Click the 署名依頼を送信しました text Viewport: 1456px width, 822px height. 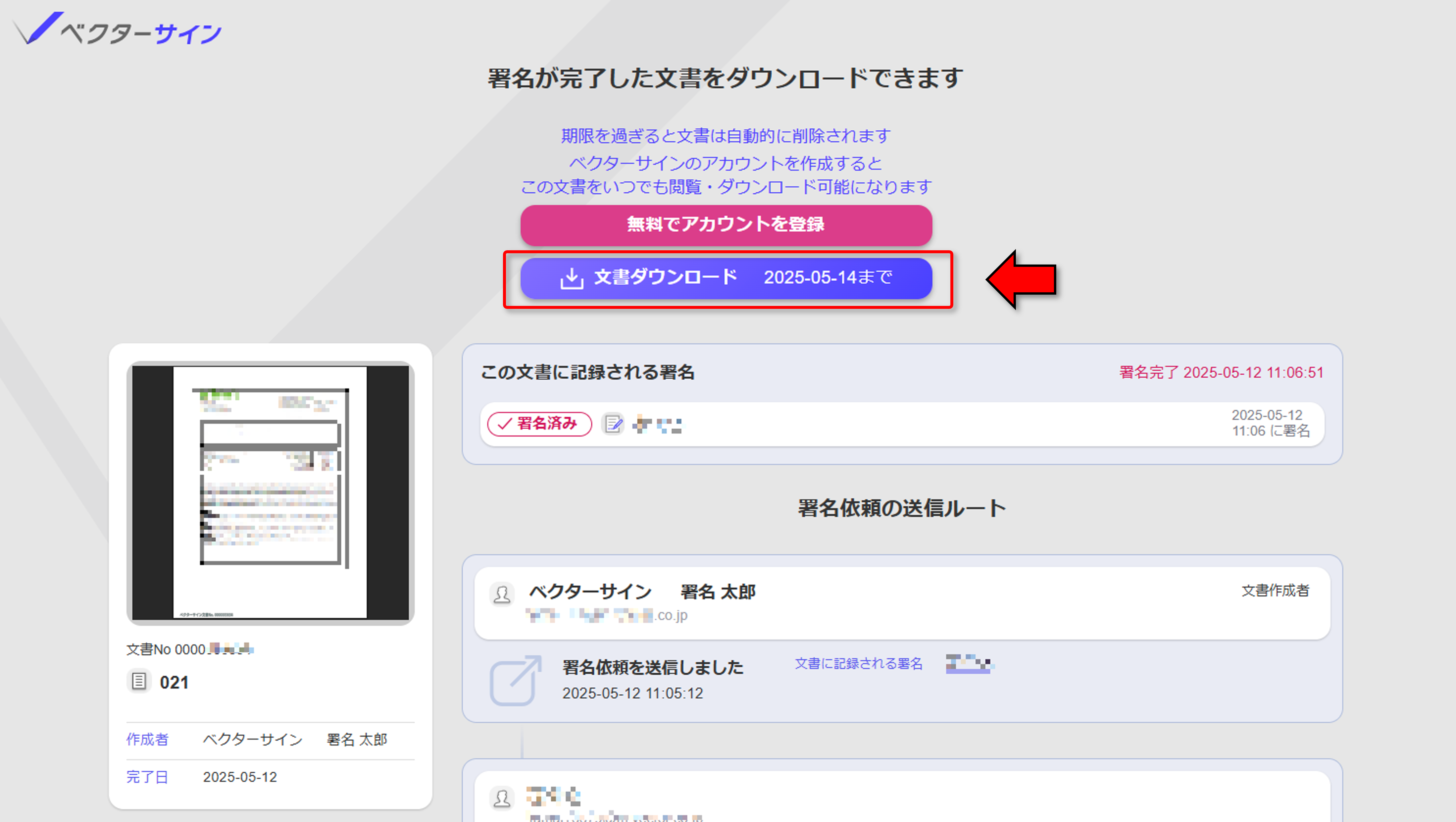click(x=653, y=667)
